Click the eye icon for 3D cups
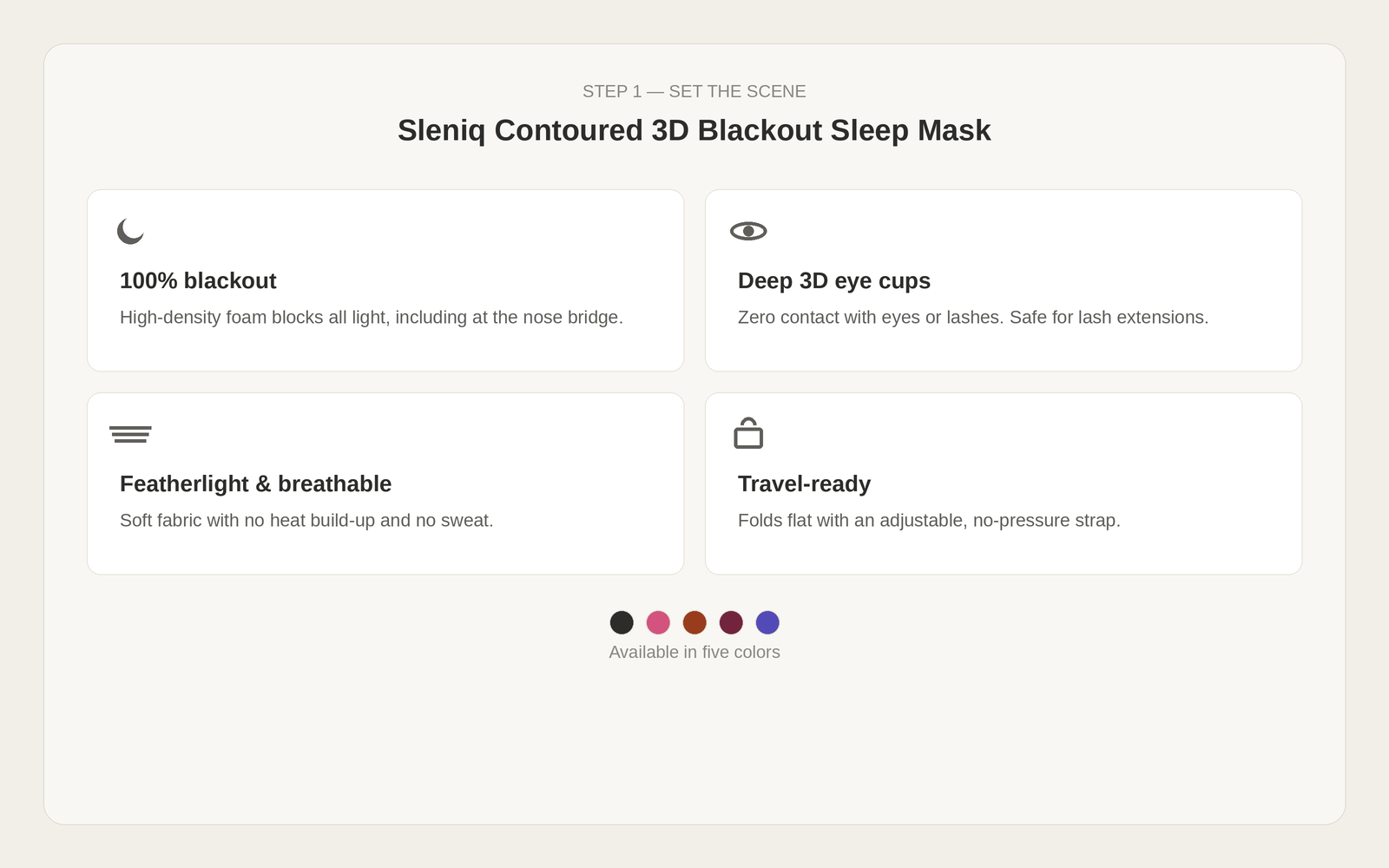This screenshot has height=868, width=1389. [748, 231]
